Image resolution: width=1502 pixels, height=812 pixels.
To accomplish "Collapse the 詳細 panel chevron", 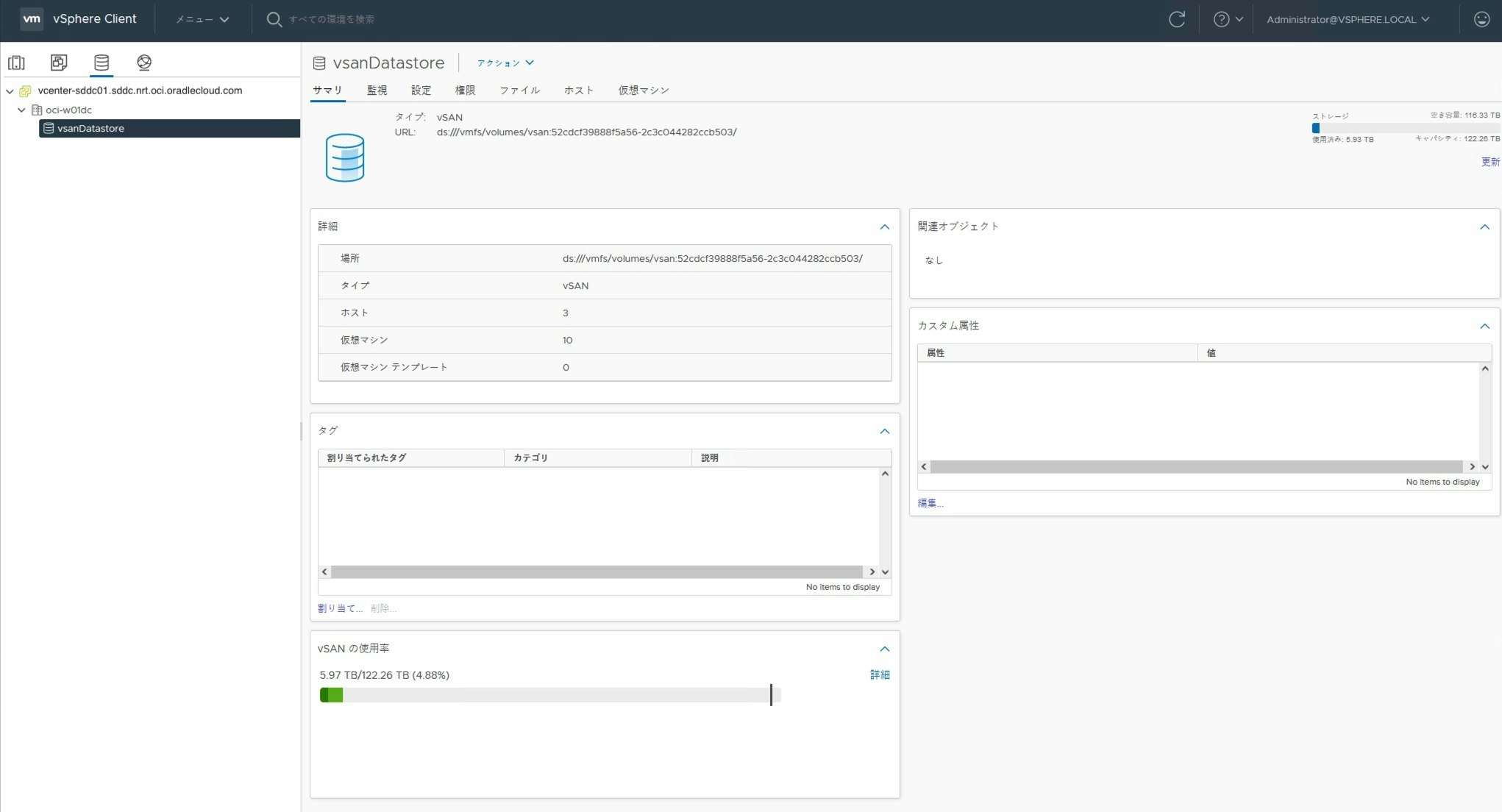I will [x=884, y=227].
